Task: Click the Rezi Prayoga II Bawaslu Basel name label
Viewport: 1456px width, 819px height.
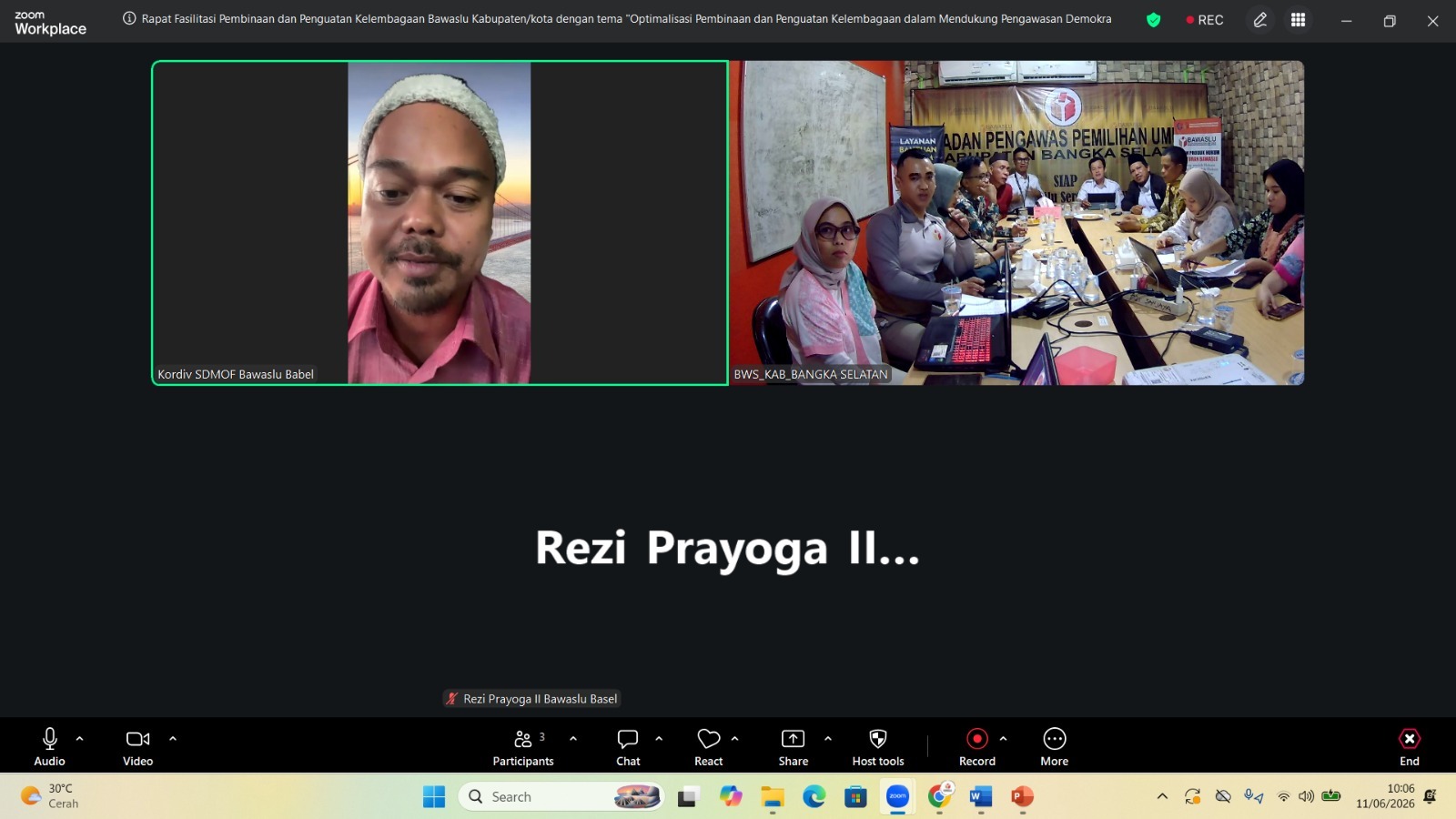Action: (531, 699)
